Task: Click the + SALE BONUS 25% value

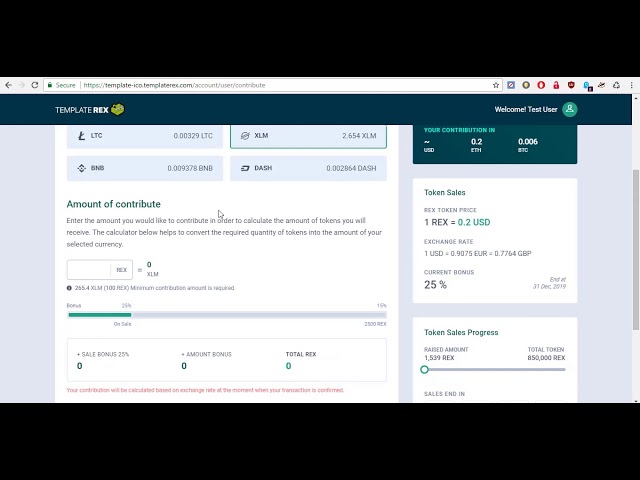Action: (80, 366)
